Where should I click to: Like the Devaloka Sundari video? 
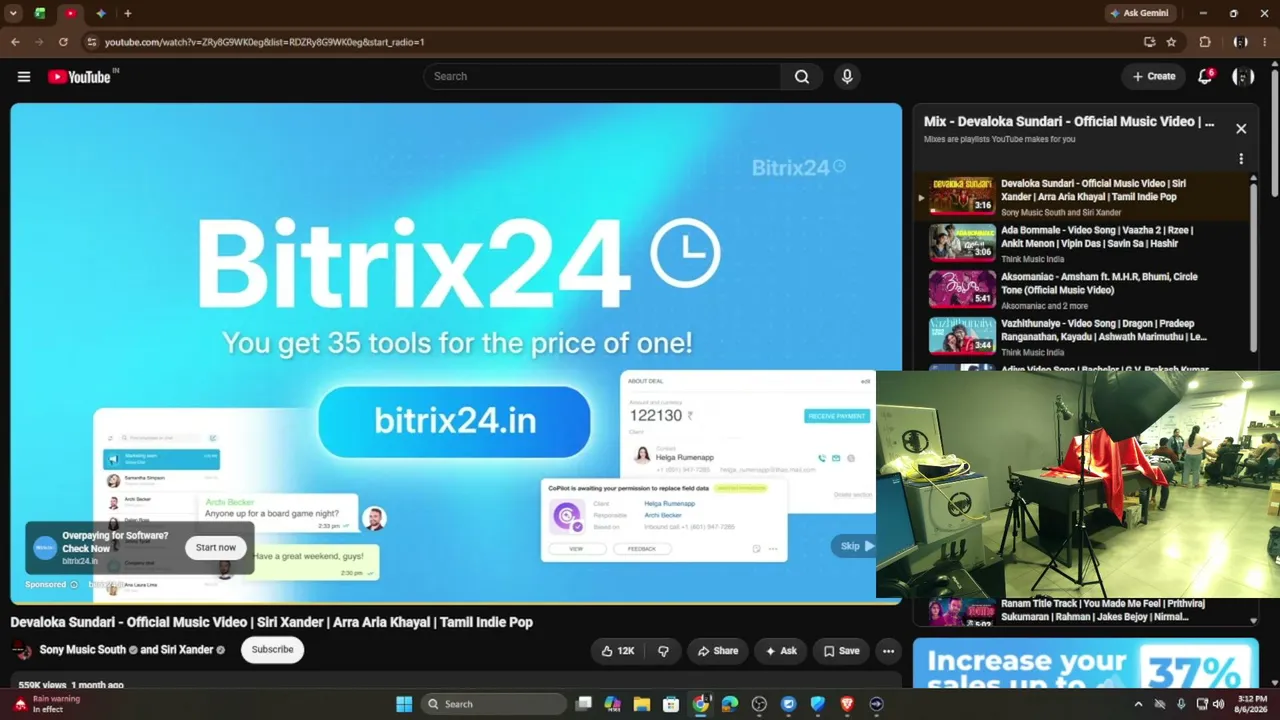(617, 651)
